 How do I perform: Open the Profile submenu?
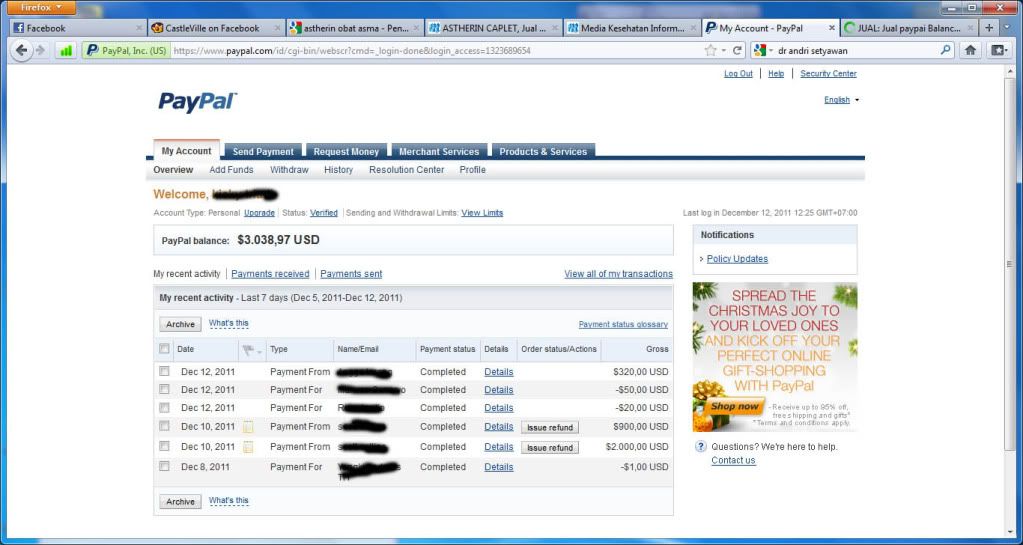coord(472,170)
